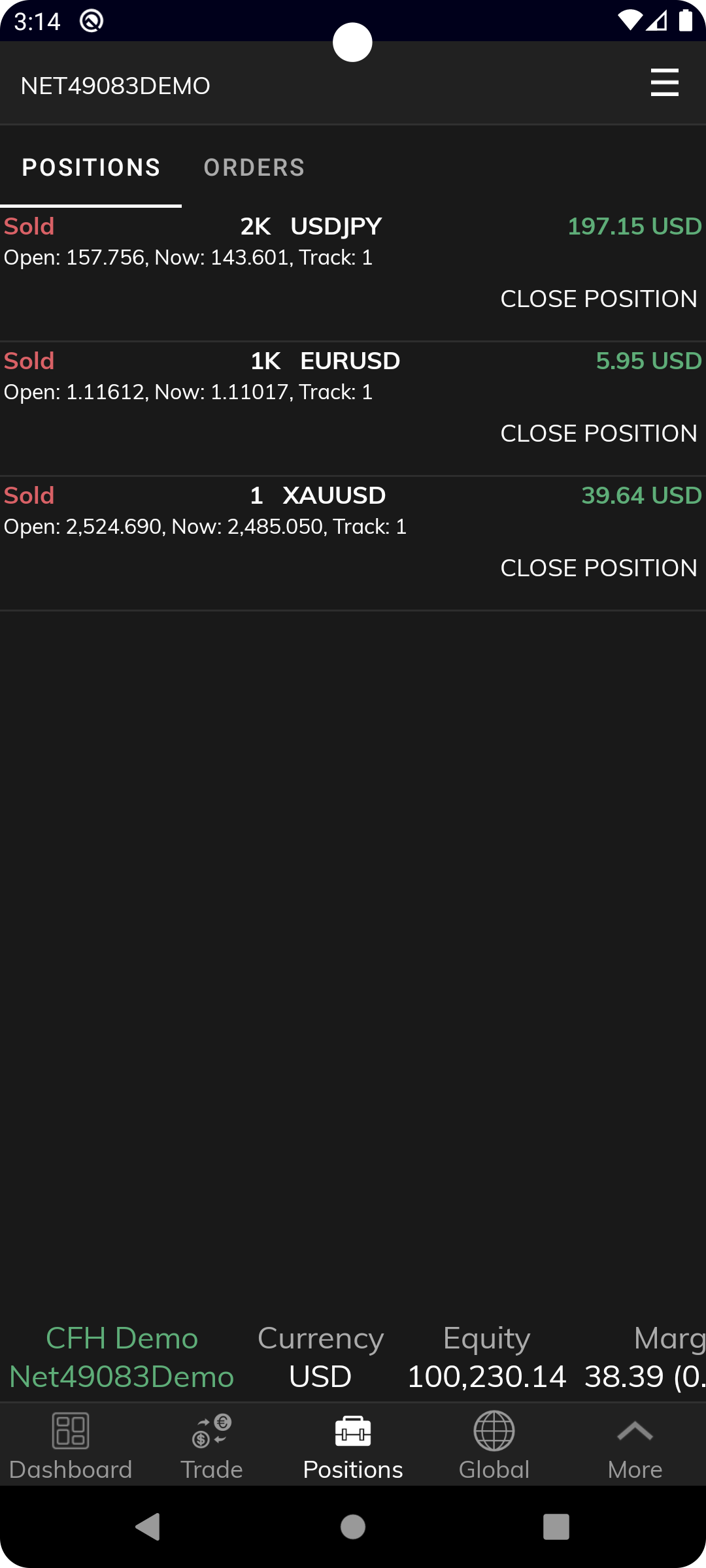Select the Positions briefcase icon
Viewport: 706px width, 1568px height.
(x=353, y=1431)
